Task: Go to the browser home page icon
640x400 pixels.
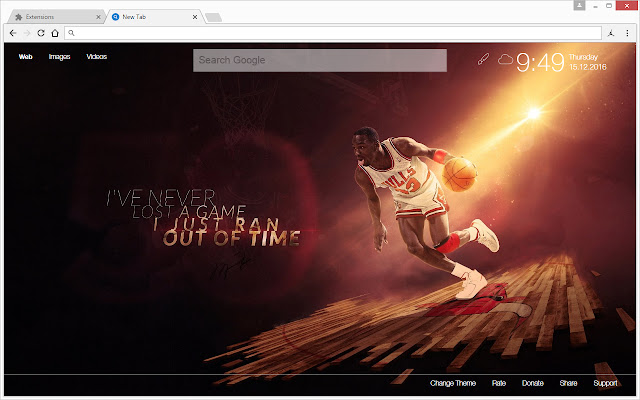Action: (54, 32)
